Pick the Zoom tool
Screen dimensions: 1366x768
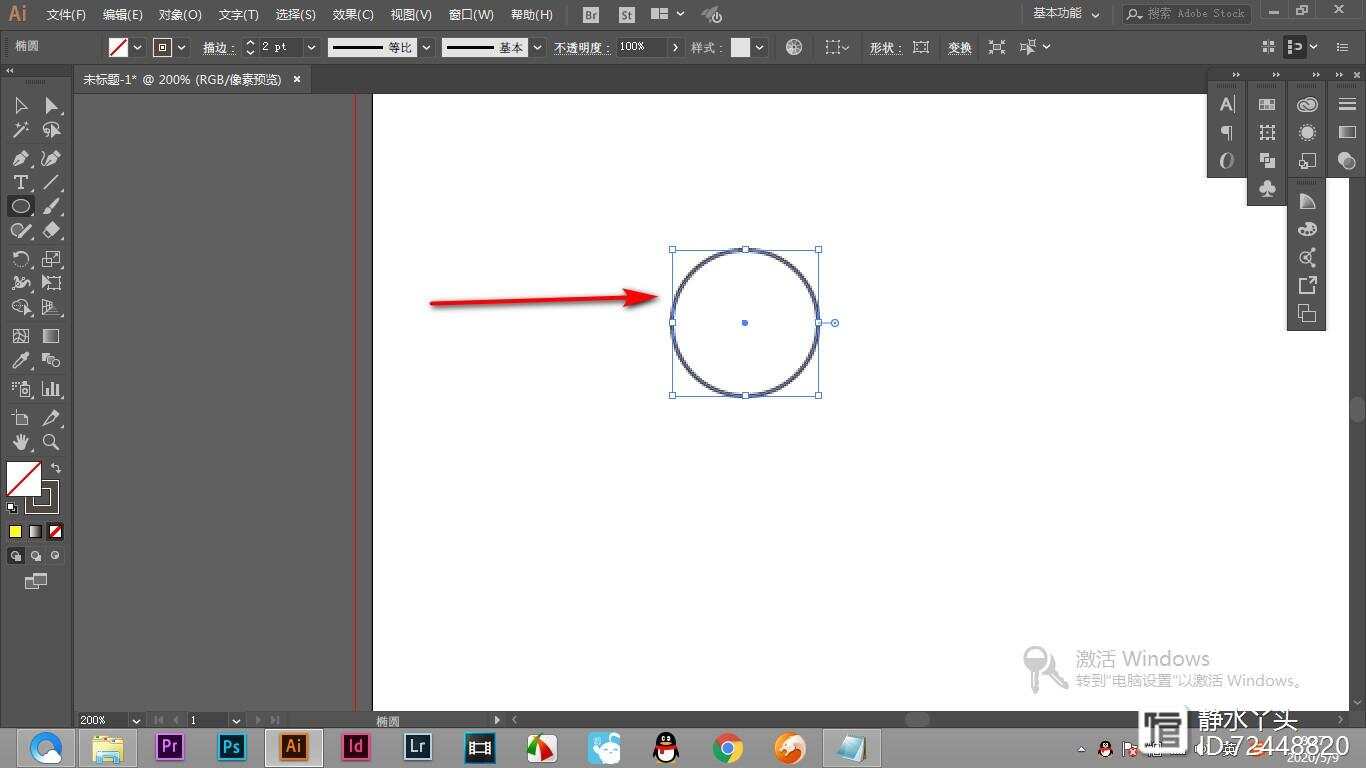click(51, 442)
